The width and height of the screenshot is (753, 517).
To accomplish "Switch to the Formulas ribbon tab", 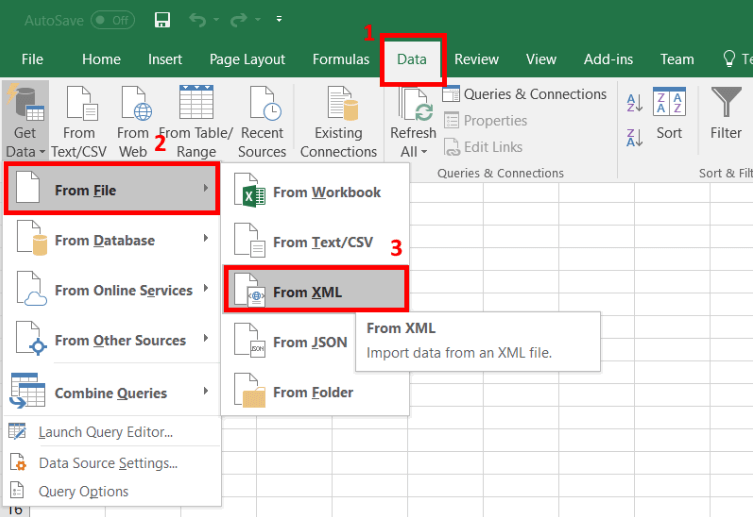I will coord(341,59).
